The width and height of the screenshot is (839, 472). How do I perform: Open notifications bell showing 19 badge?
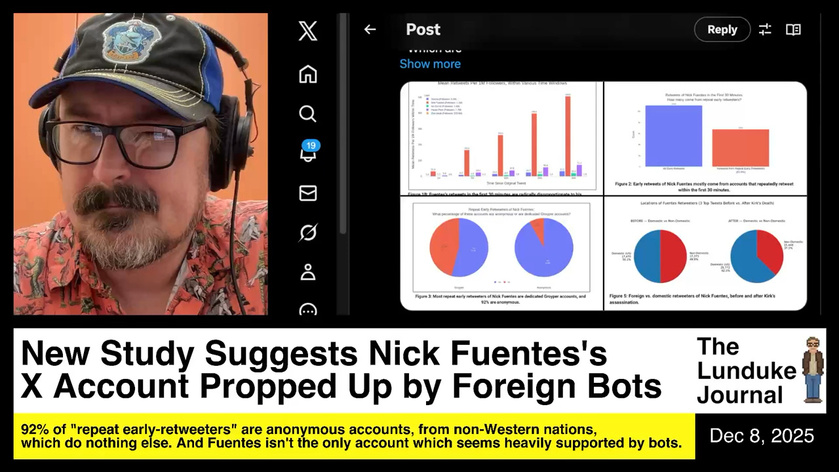308,153
